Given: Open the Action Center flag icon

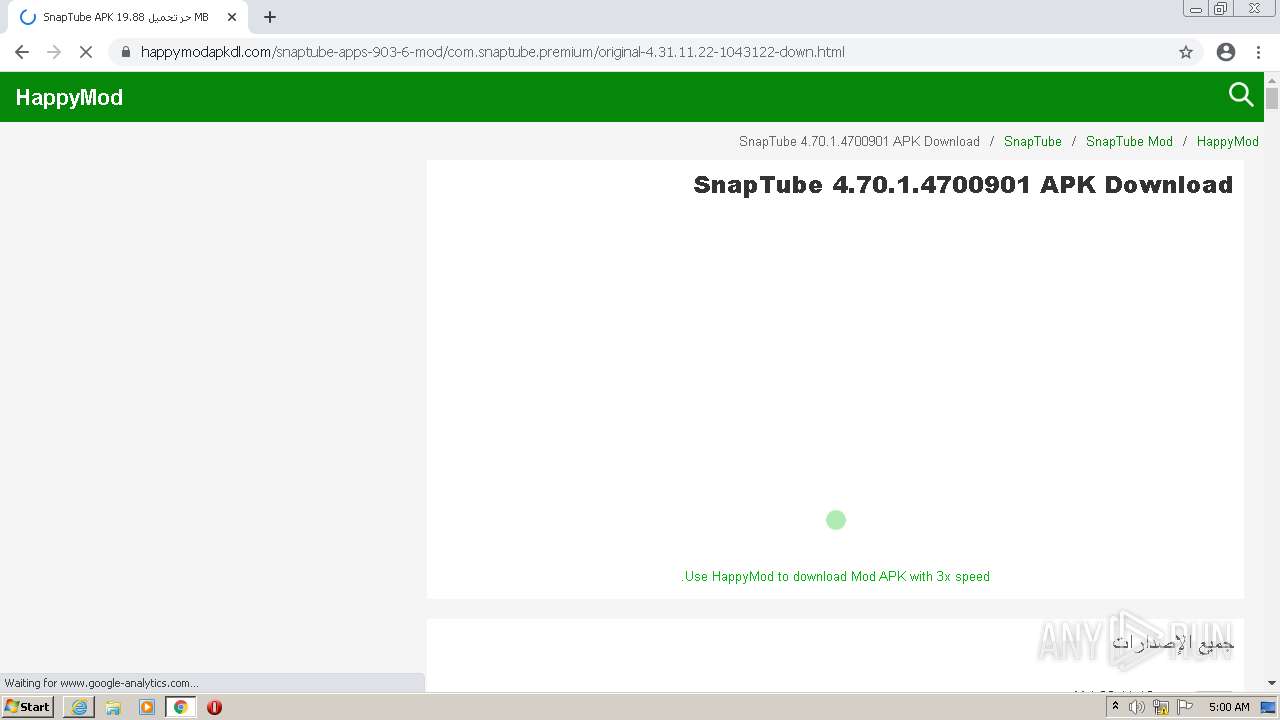Looking at the screenshot, I should coord(1186,707).
